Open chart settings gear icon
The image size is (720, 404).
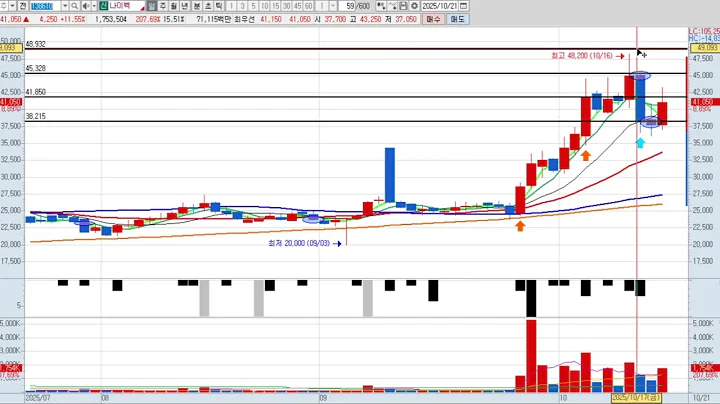(x=414, y=6)
